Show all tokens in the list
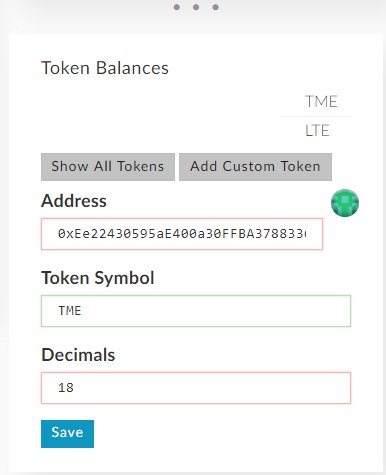The image size is (386, 475). pos(108,167)
